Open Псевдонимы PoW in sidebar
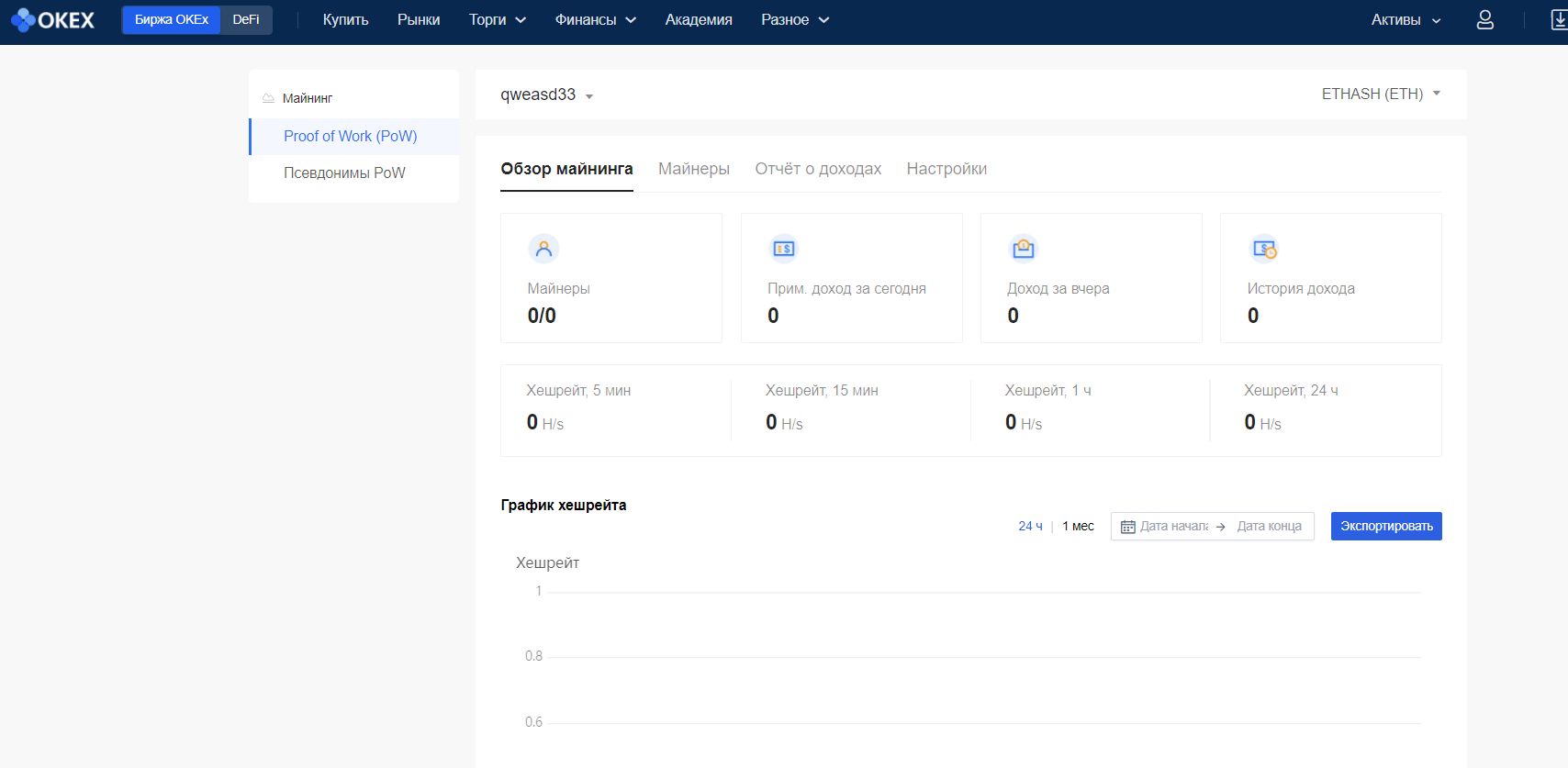This screenshot has height=768, width=1568. [354, 173]
